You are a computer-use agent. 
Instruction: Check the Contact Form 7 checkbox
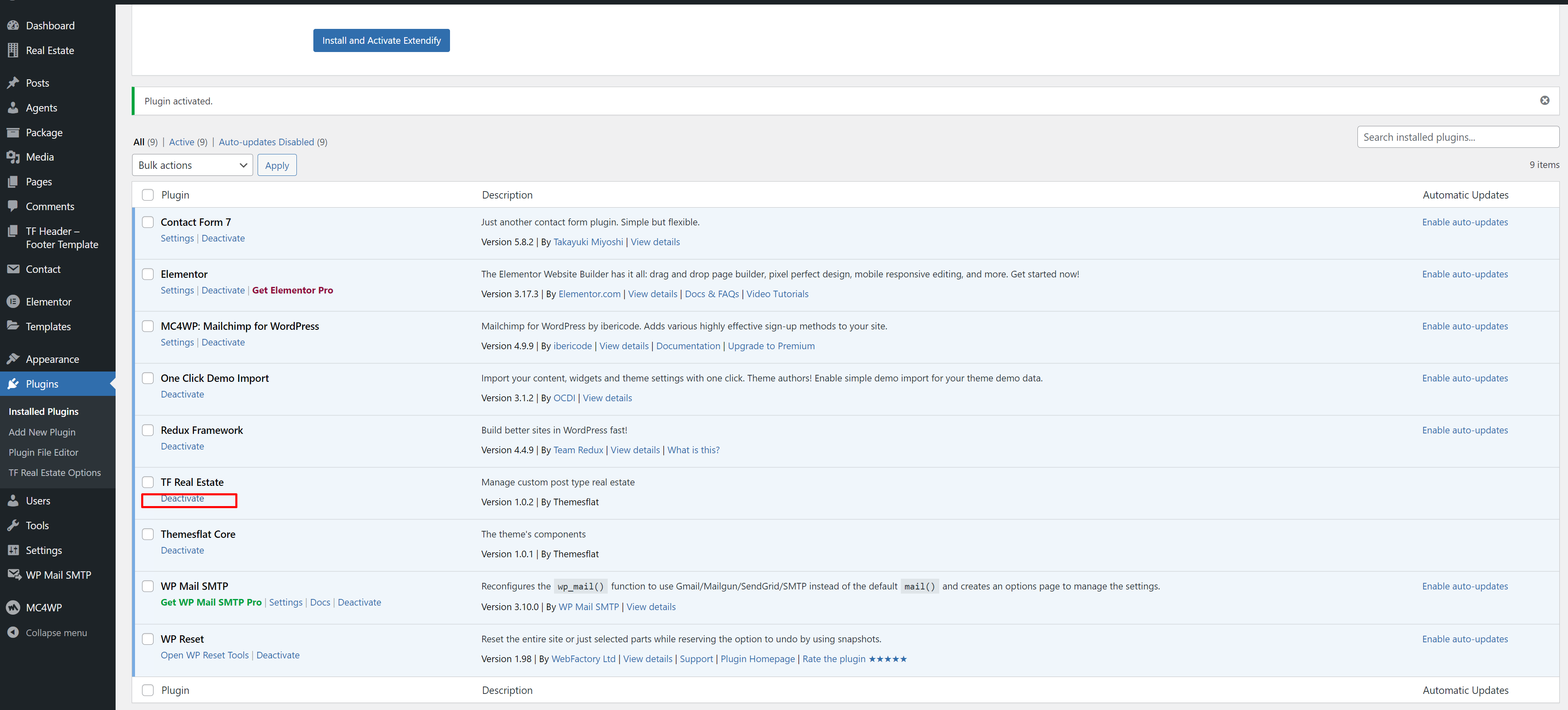147,222
